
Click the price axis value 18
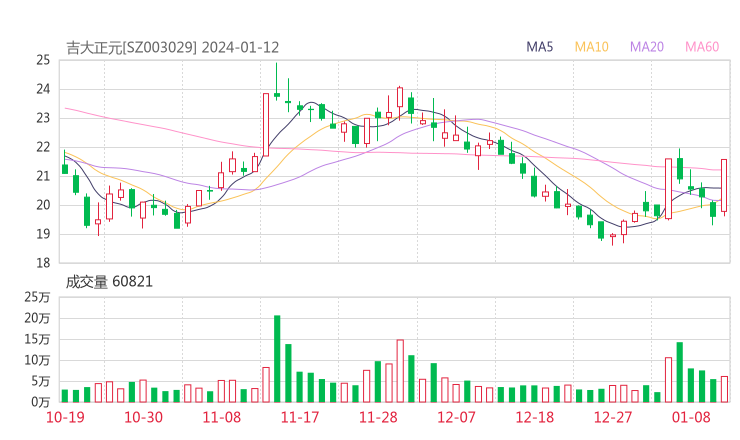[43, 263]
